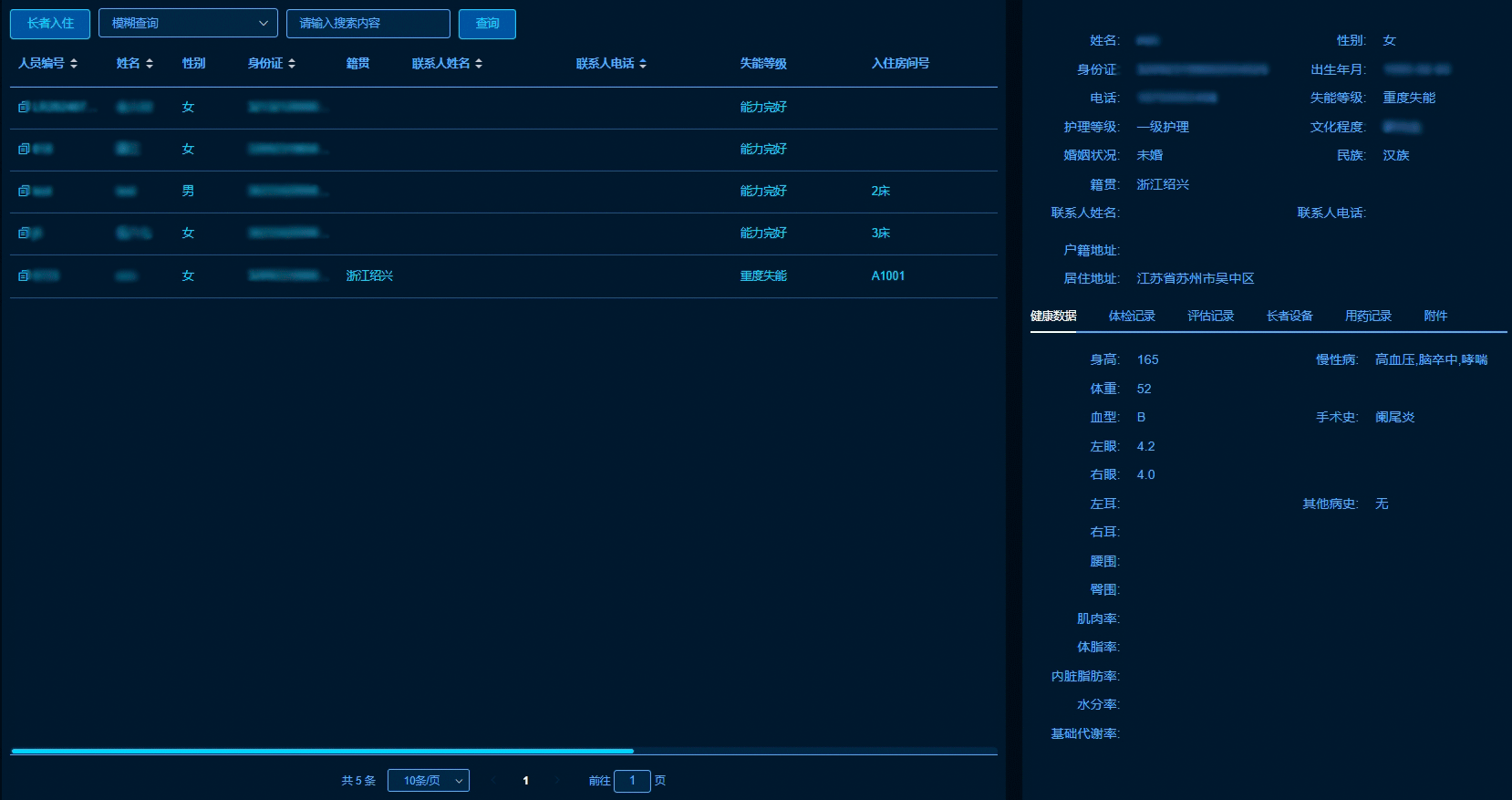Open the 评估记录 tab

coord(1210,316)
